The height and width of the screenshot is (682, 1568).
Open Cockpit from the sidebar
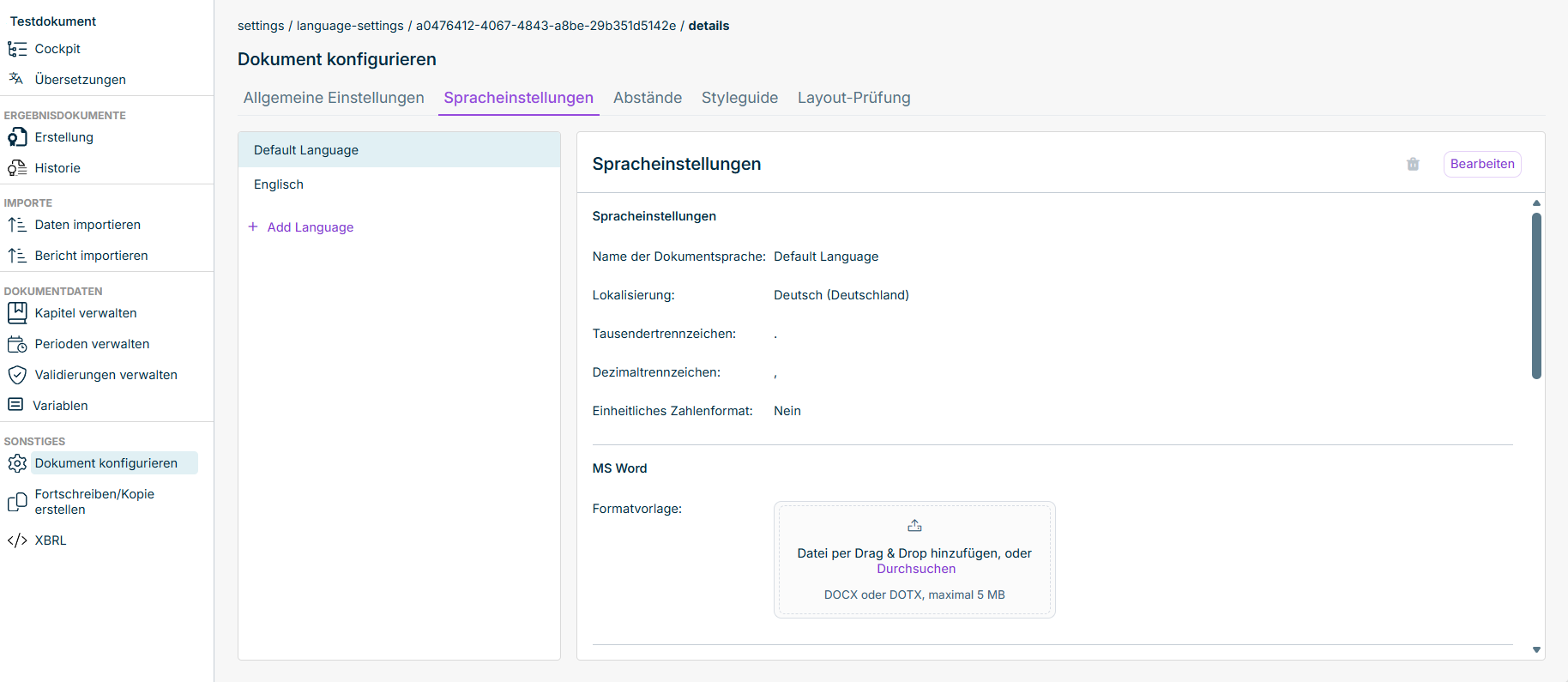click(57, 49)
